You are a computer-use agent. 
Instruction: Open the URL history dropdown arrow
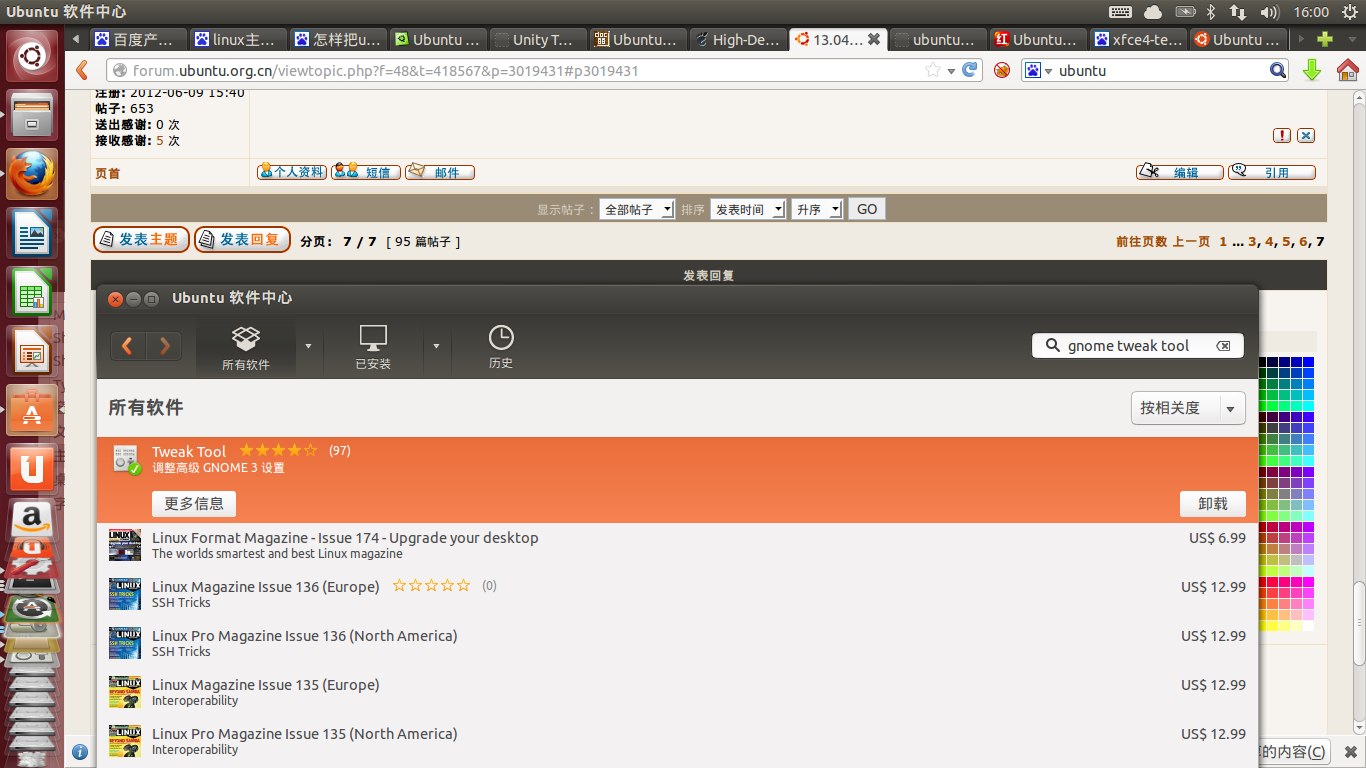pyautogui.click(x=952, y=70)
